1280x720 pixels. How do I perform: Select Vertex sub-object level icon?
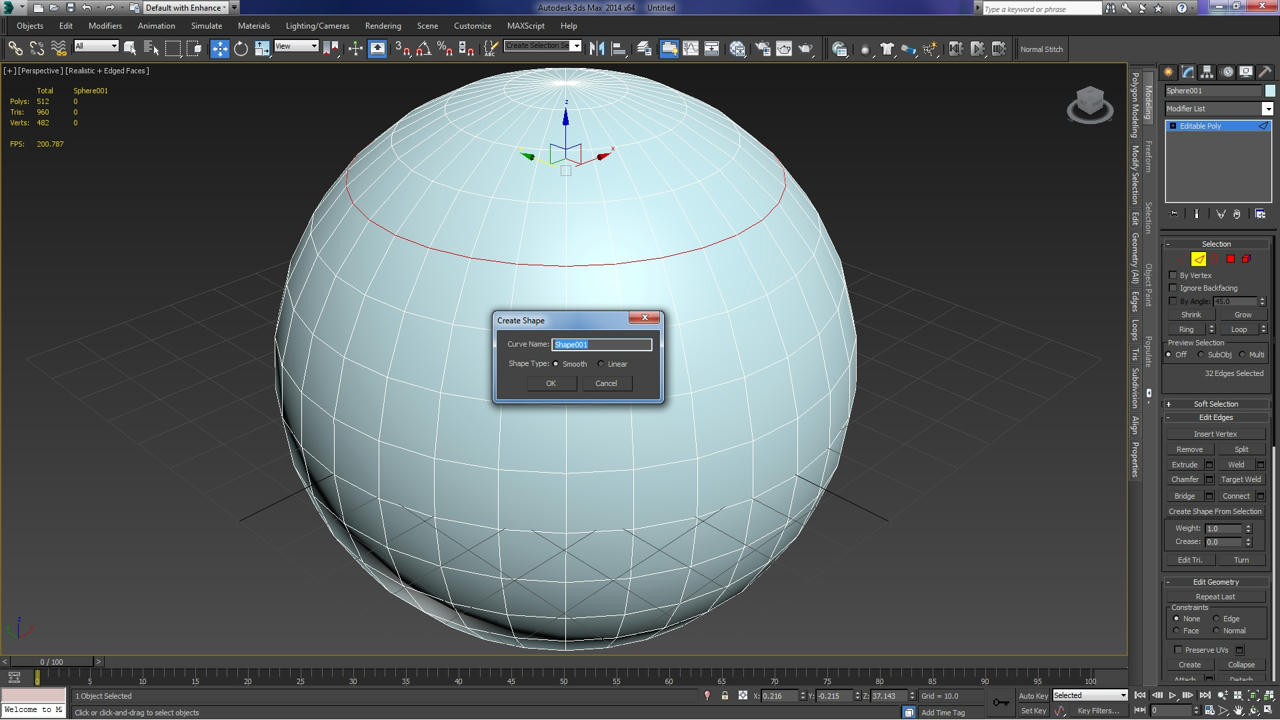tap(1183, 259)
